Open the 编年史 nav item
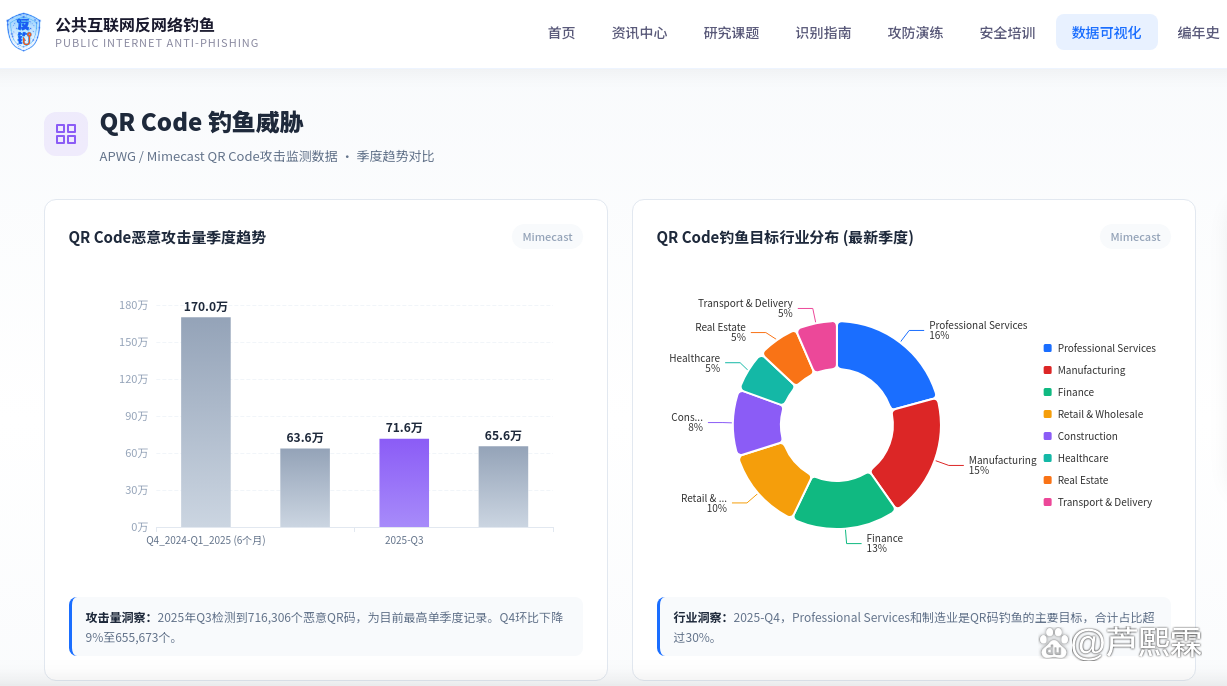Screen dimensions: 1227x686 click(1198, 33)
